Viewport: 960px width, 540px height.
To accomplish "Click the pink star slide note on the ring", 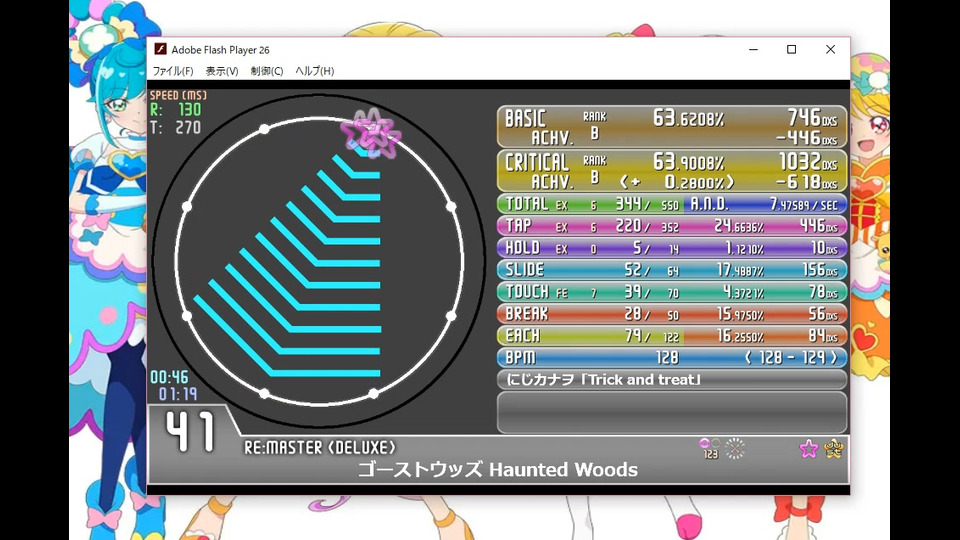I will (x=371, y=133).
